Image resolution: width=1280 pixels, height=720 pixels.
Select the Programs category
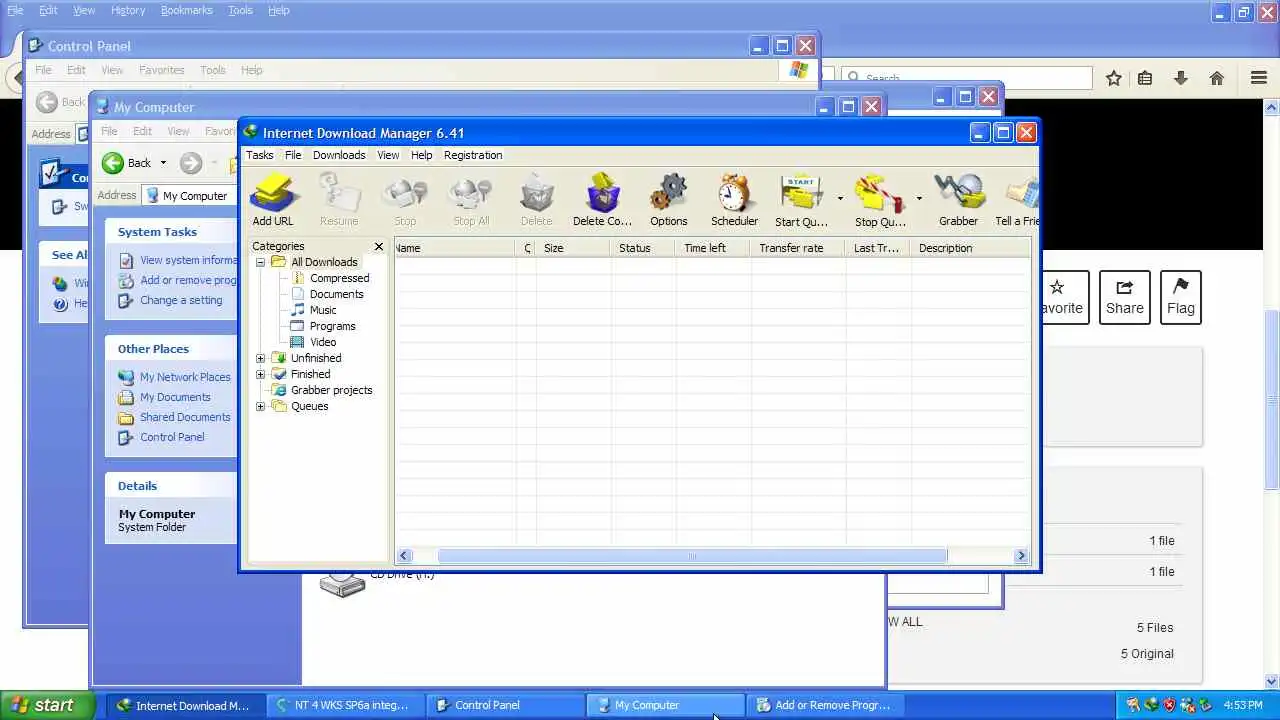pos(332,326)
